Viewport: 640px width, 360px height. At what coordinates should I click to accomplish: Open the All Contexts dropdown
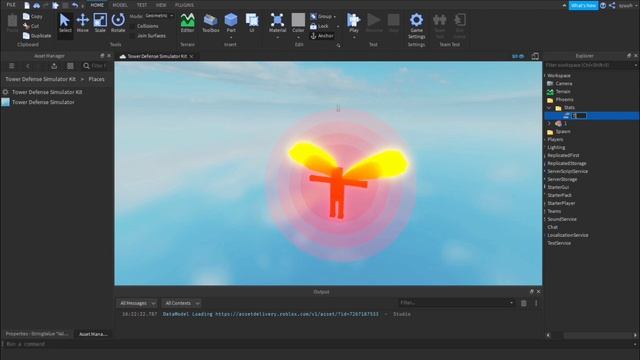182,303
